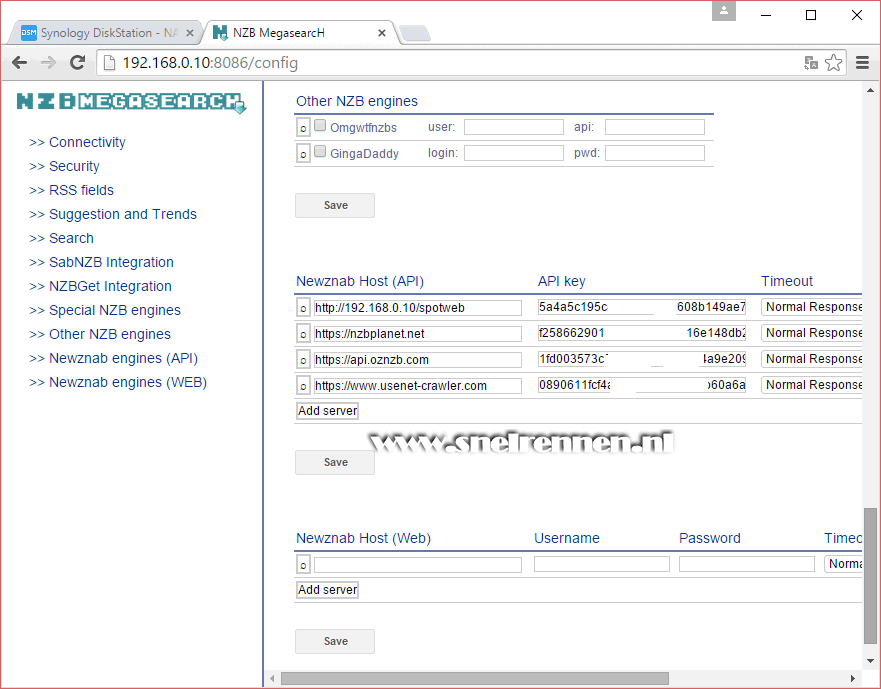
Task: Click the Newznab Web Password field
Action: pyautogui.click(x=747, y=564)
